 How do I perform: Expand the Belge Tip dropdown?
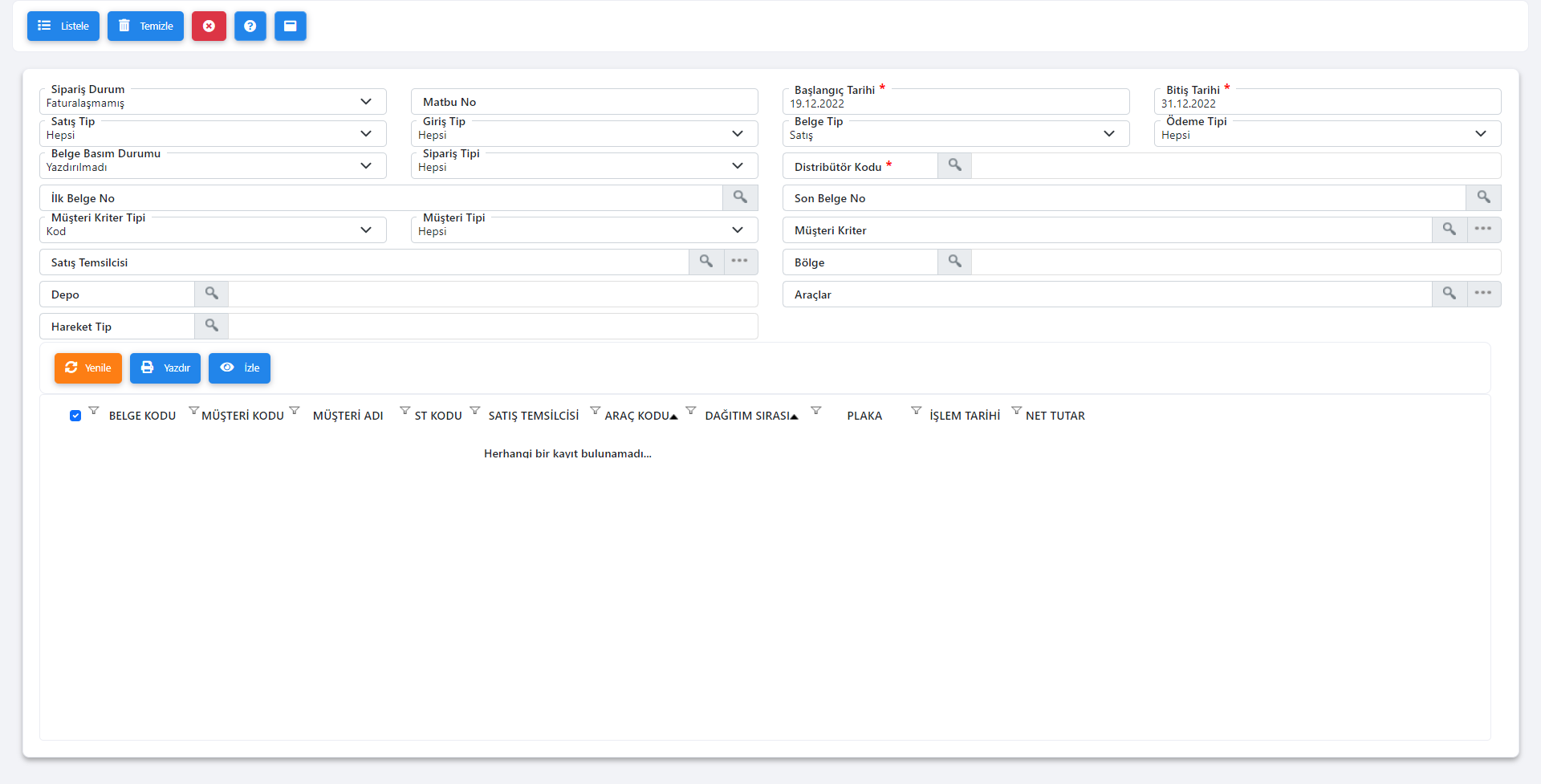click(955, 134)
